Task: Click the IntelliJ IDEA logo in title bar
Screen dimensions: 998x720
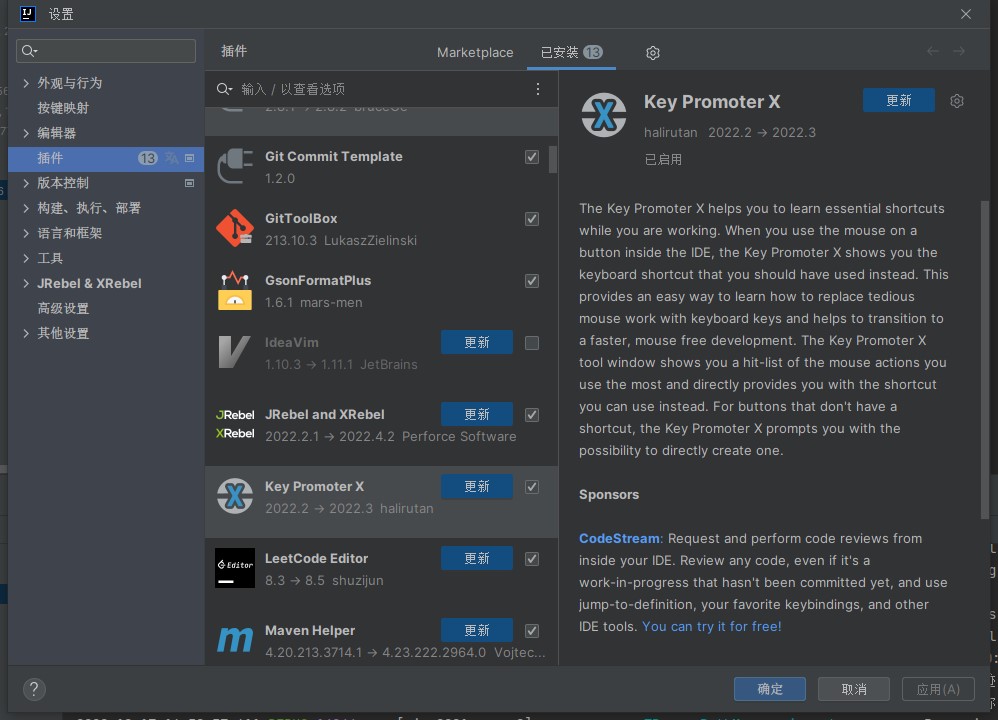Action: tap(27, 13)
